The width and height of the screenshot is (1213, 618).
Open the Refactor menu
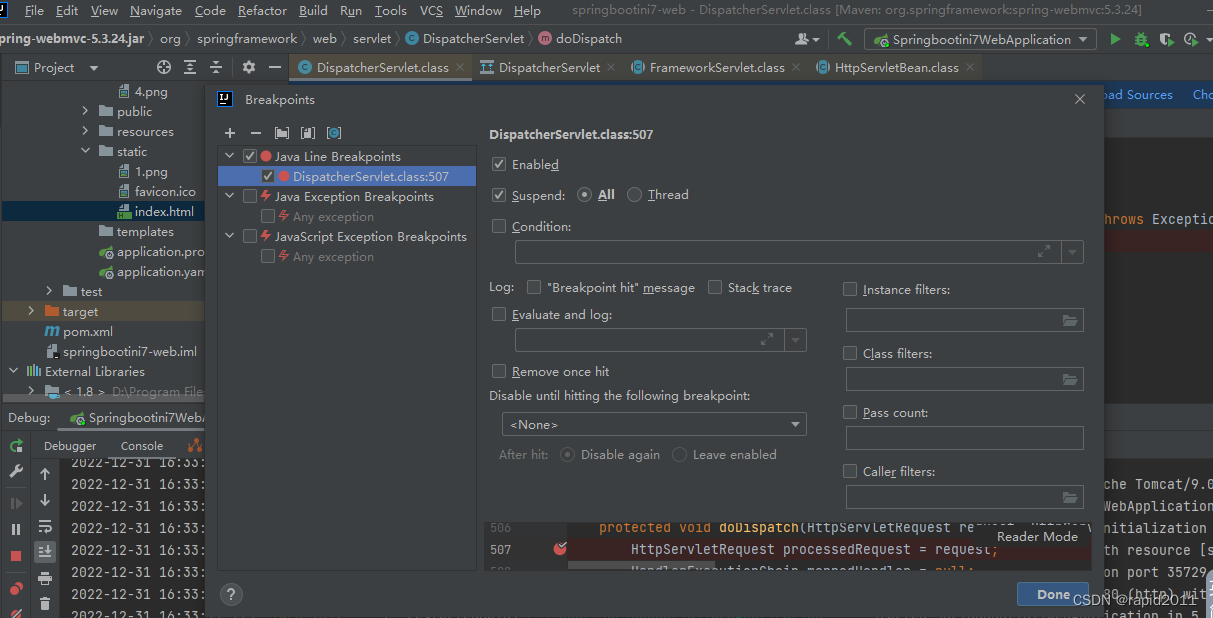[262, 11]
